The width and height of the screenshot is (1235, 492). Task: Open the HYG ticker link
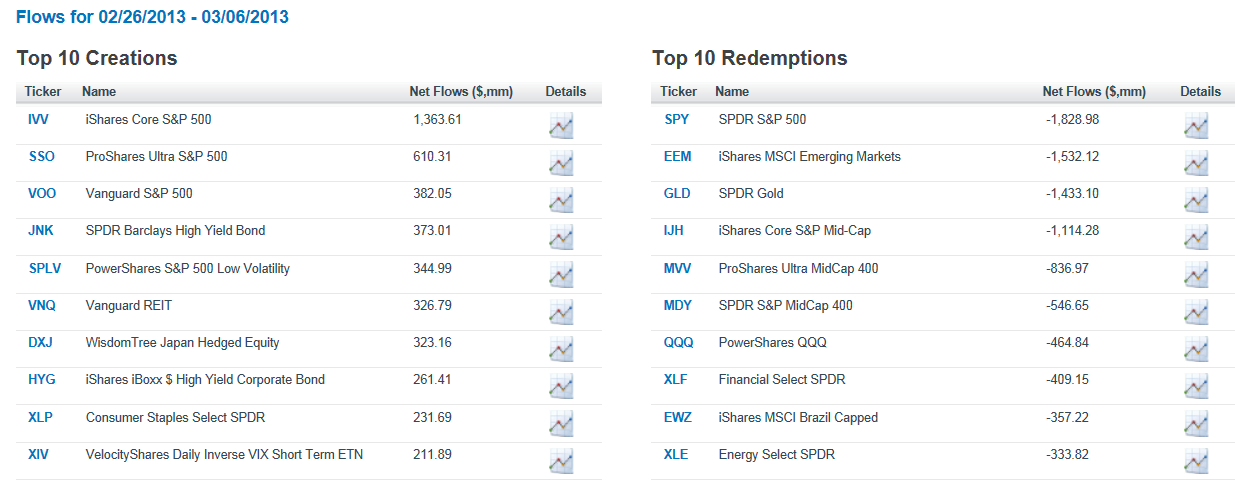tap(42, 380)
